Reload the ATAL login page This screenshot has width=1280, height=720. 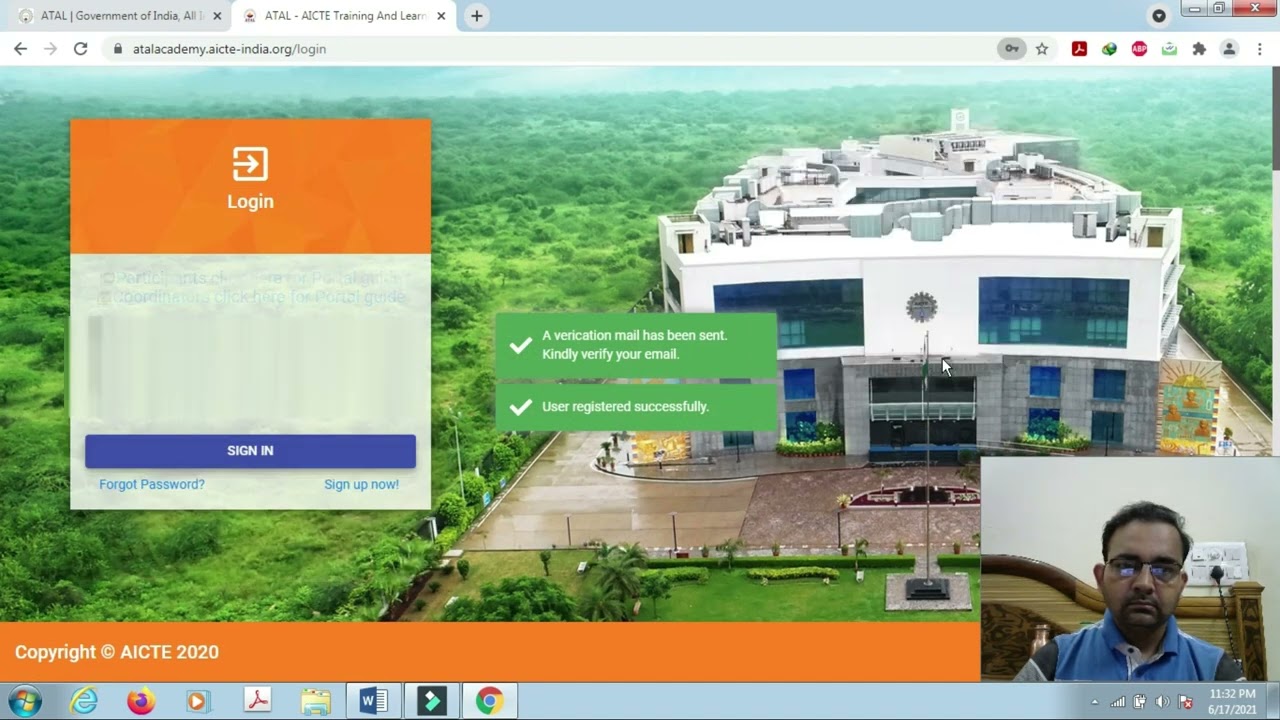pyautogui.click(x=81, y=48)
